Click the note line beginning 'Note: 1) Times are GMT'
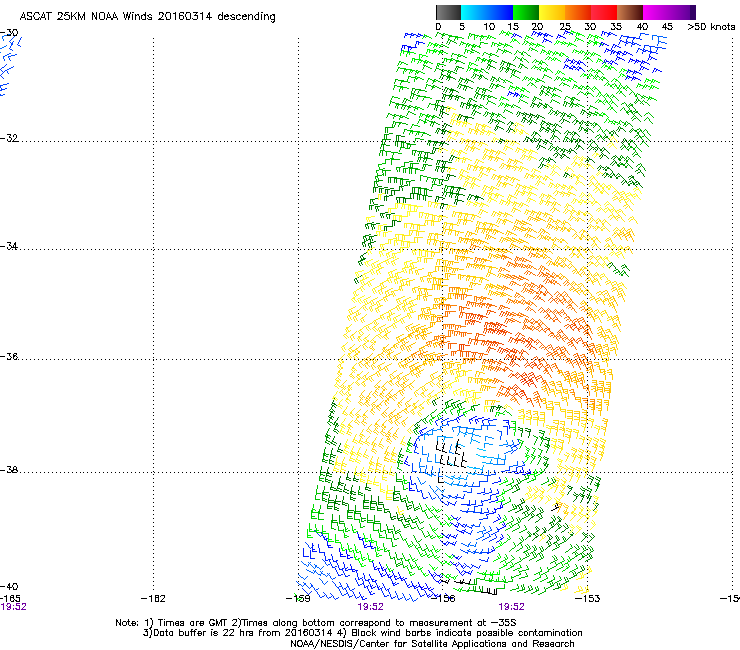 point(316,623)
